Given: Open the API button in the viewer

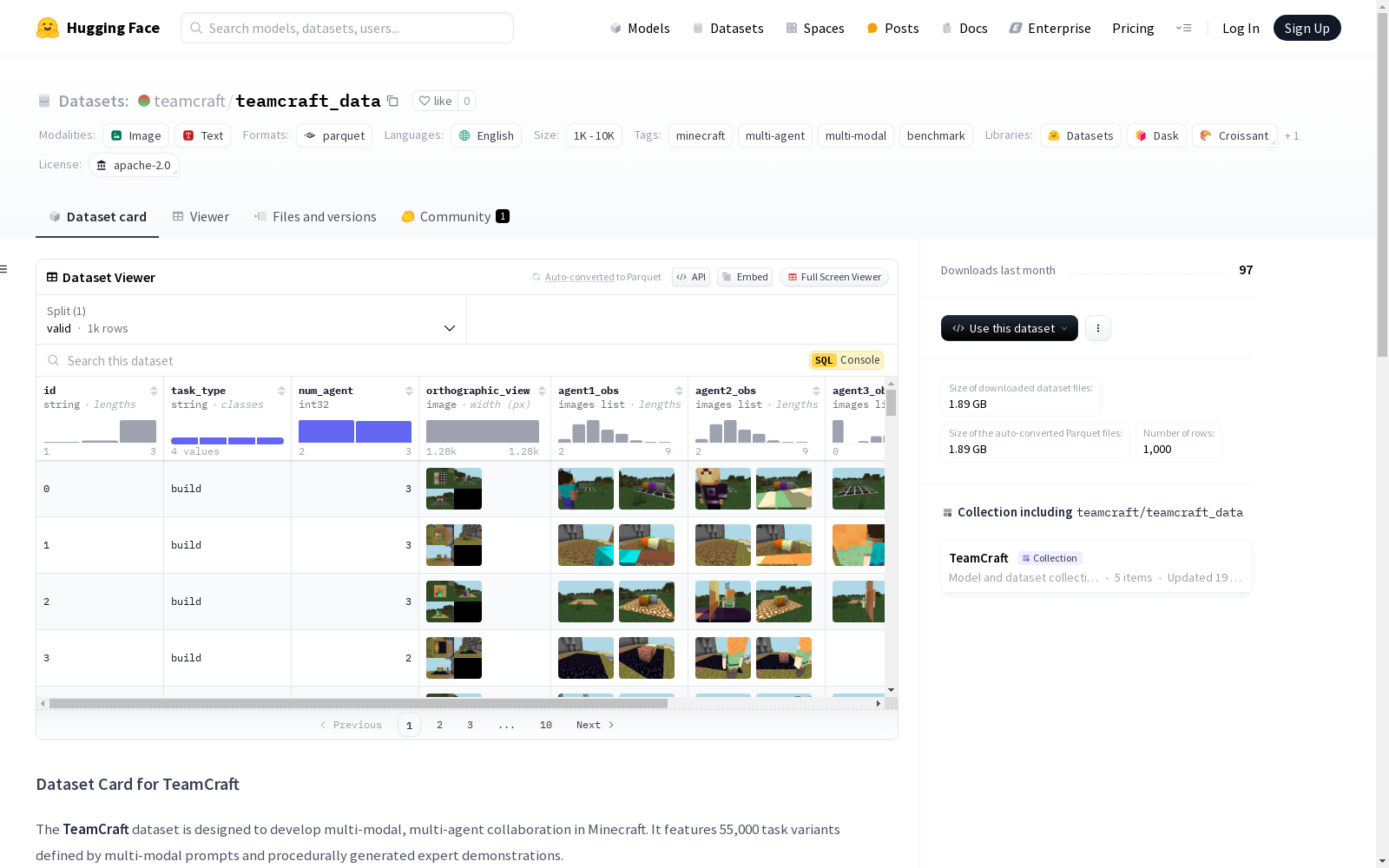Looking at the screenshot, I should 691,277.
